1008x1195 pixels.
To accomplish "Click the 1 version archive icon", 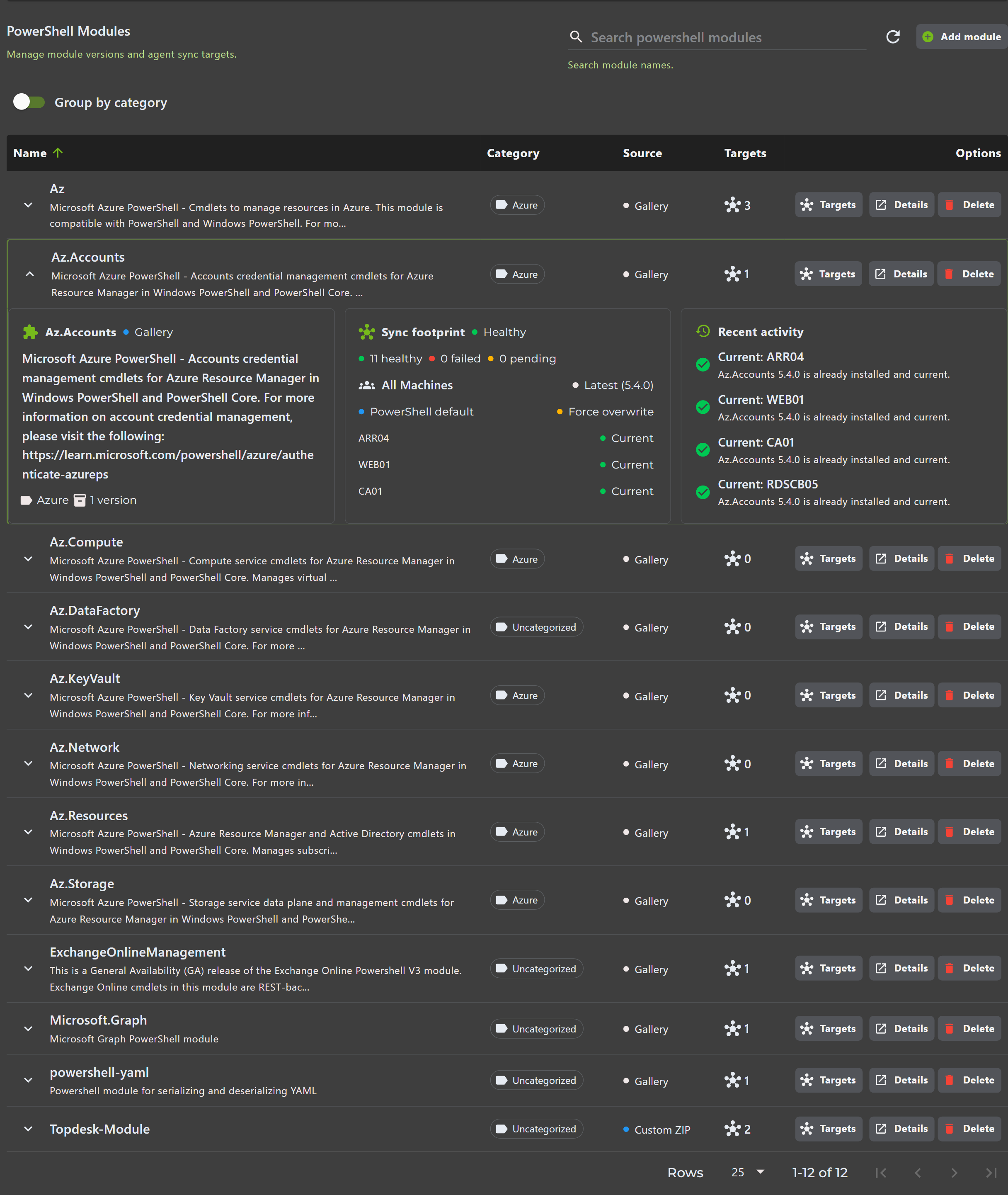I will pyautogui.click(x=80, y=500).
